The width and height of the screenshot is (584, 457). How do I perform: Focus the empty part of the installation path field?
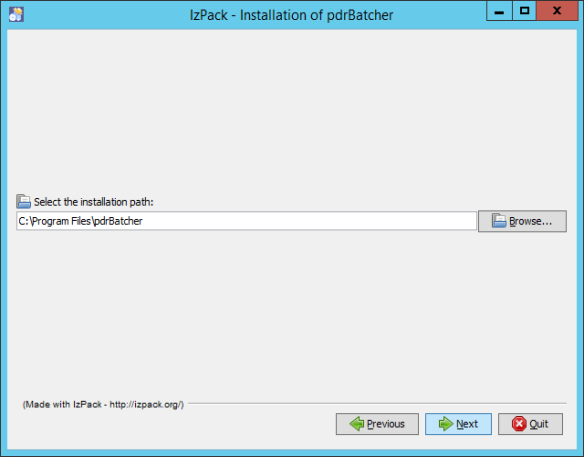pos(309,221)
